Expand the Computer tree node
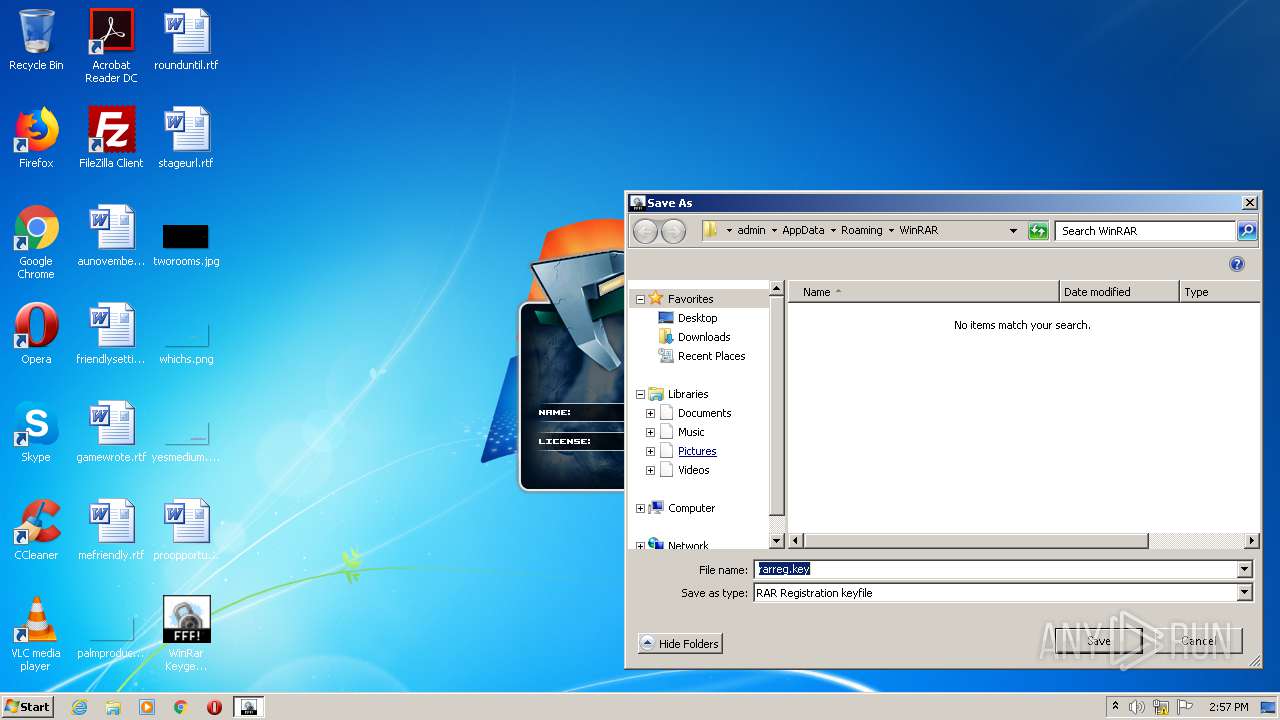 [640, 508]
